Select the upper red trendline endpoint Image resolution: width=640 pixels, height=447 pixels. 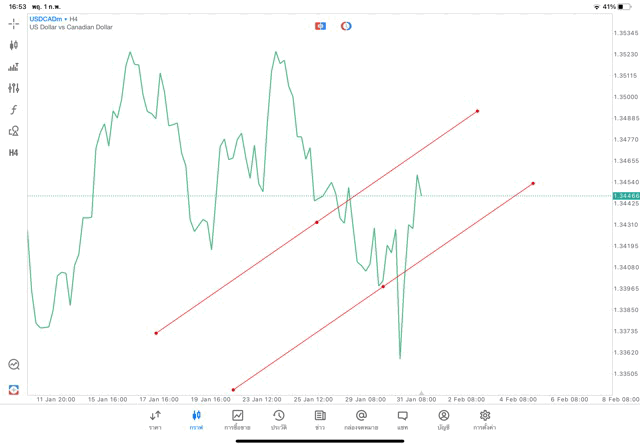478,111
